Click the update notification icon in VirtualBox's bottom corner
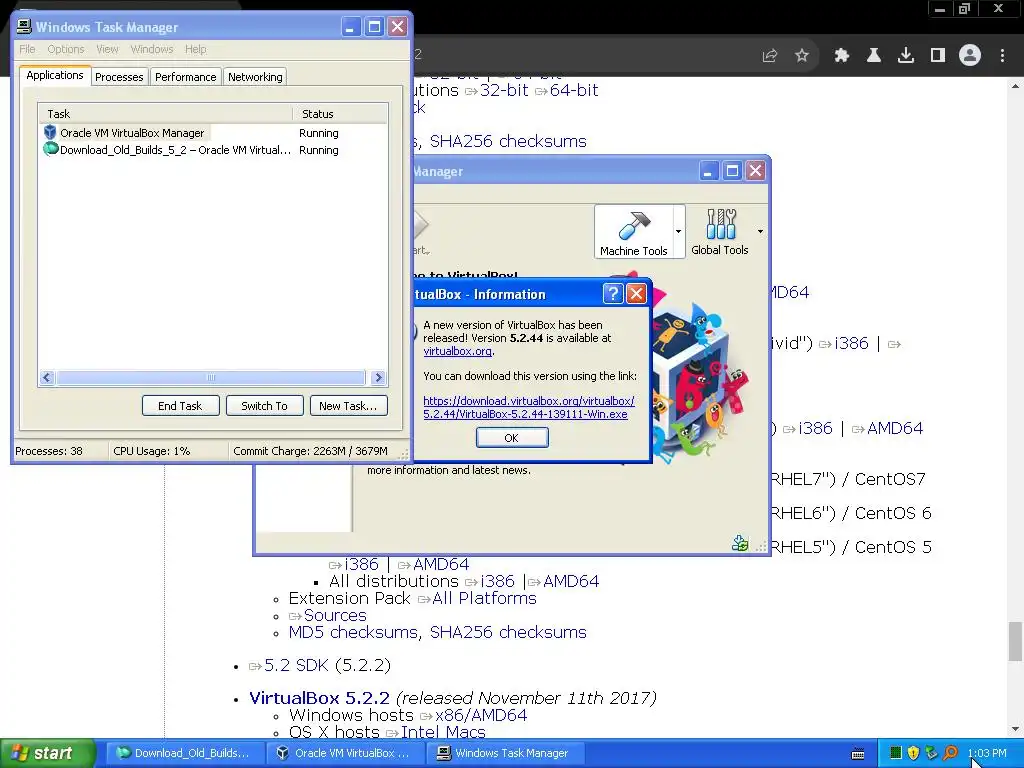Viewport: 1024px width, 768px height. click(740, 543)
